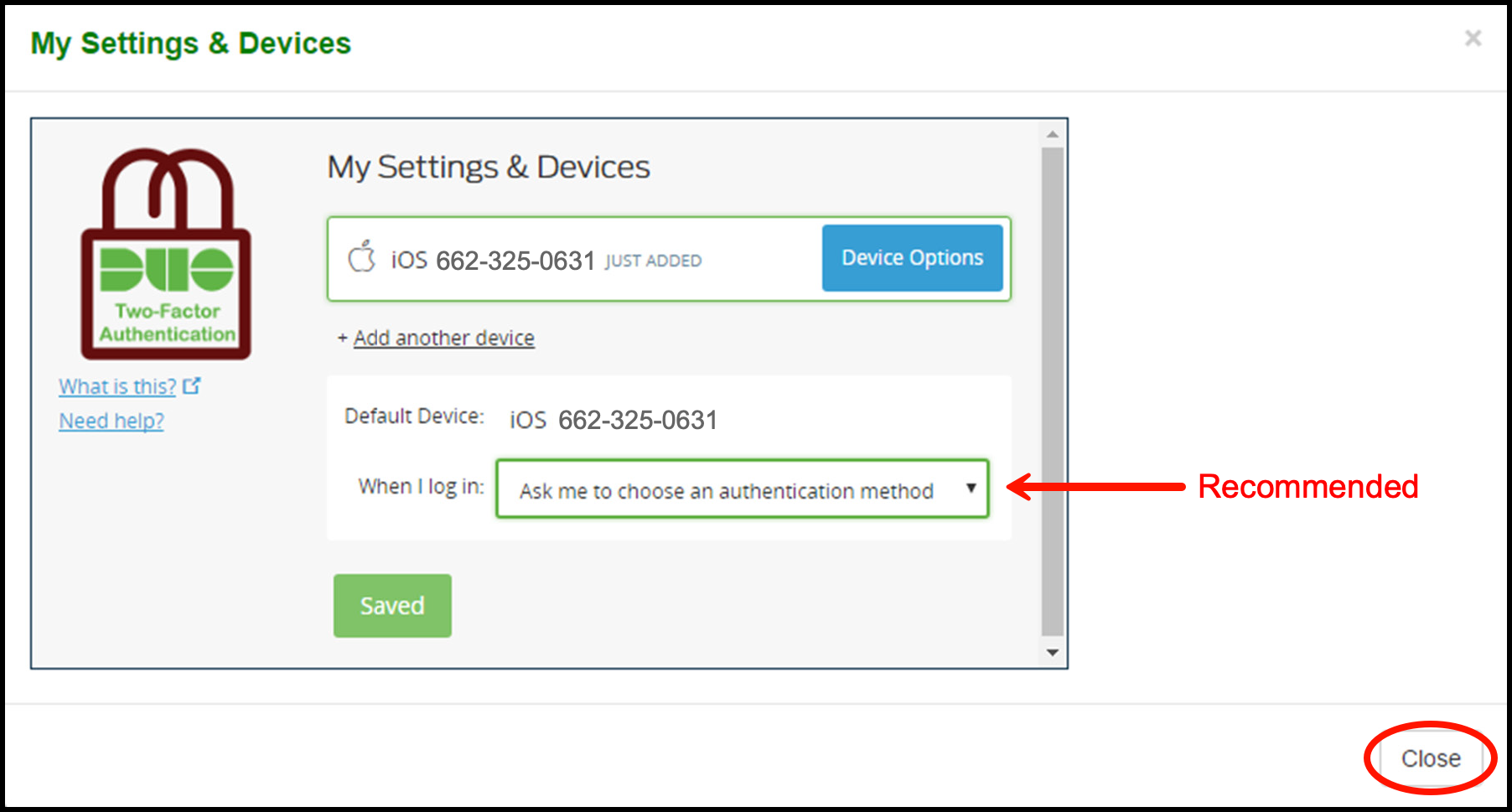Click the scrollbar down arrow
Image resolution: width=1512 pixels, height=812 pixels.
(1053, 653)
